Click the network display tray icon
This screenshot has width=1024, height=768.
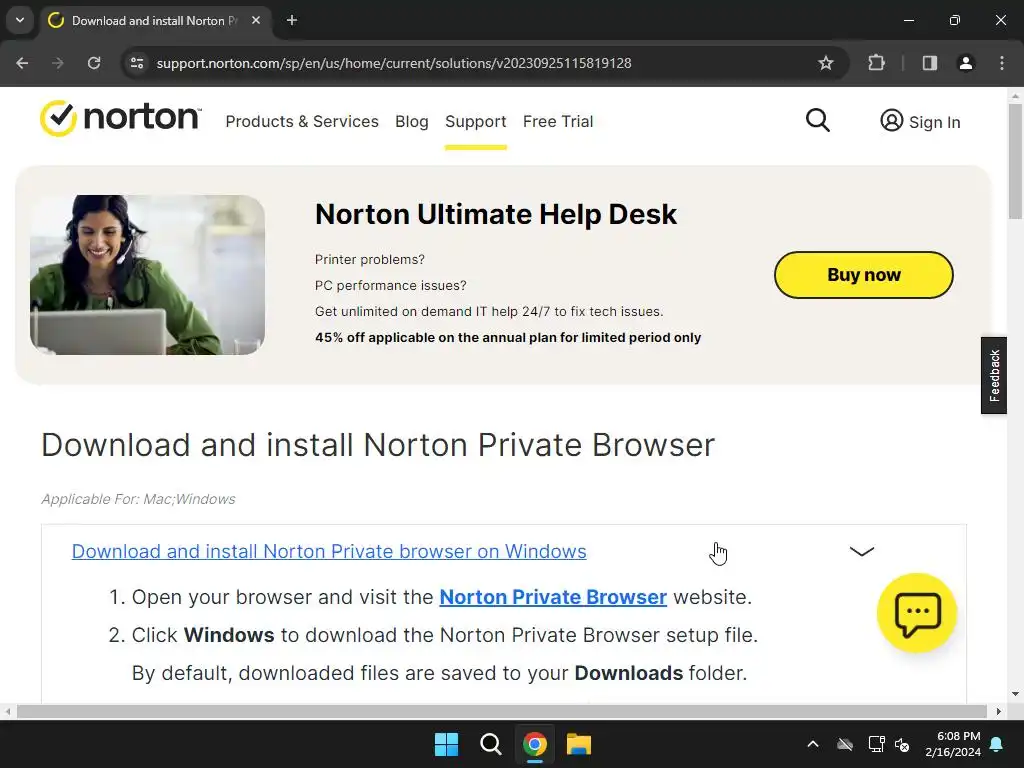876,744
